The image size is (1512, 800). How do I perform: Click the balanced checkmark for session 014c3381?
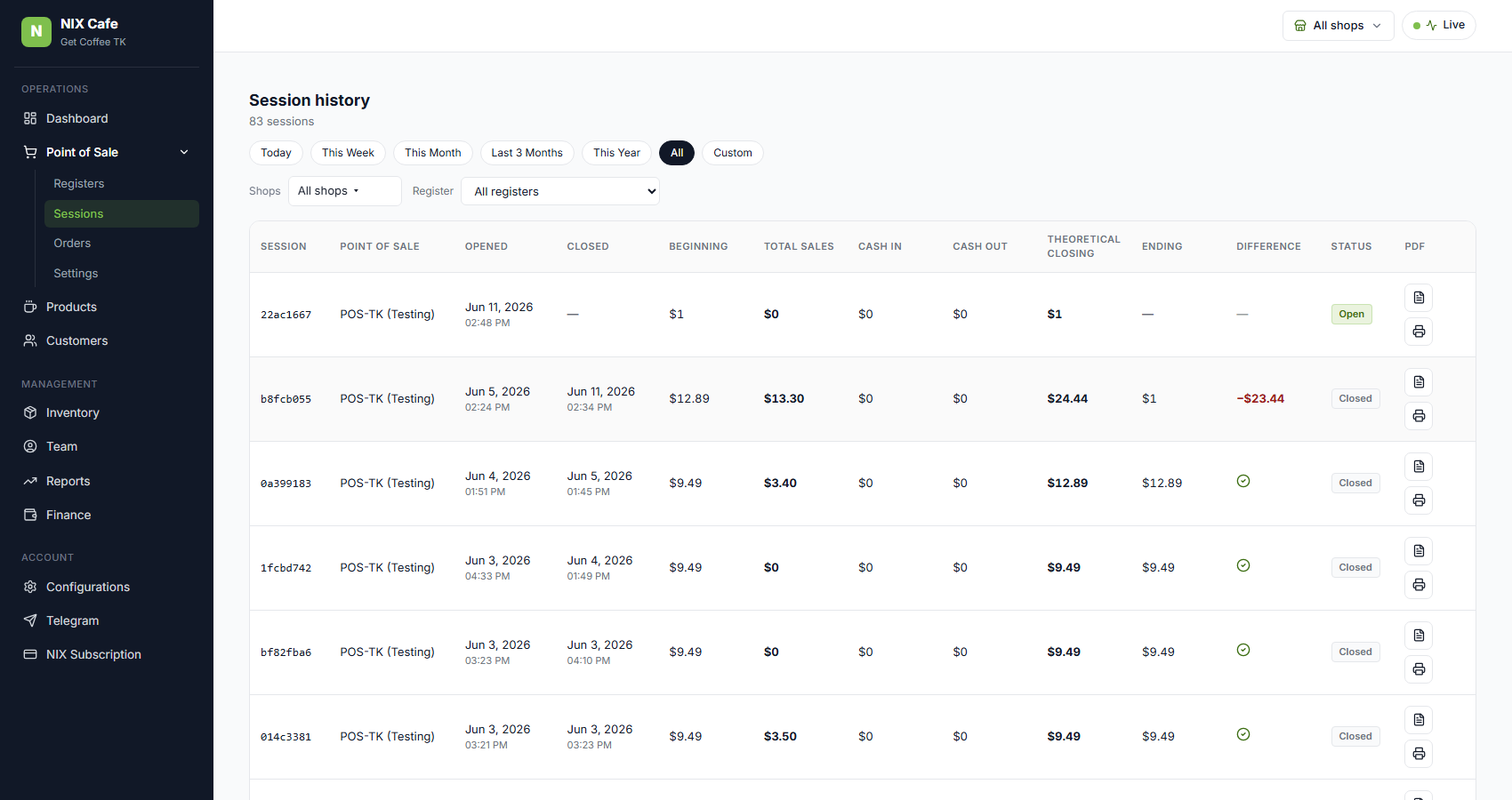1243,734
